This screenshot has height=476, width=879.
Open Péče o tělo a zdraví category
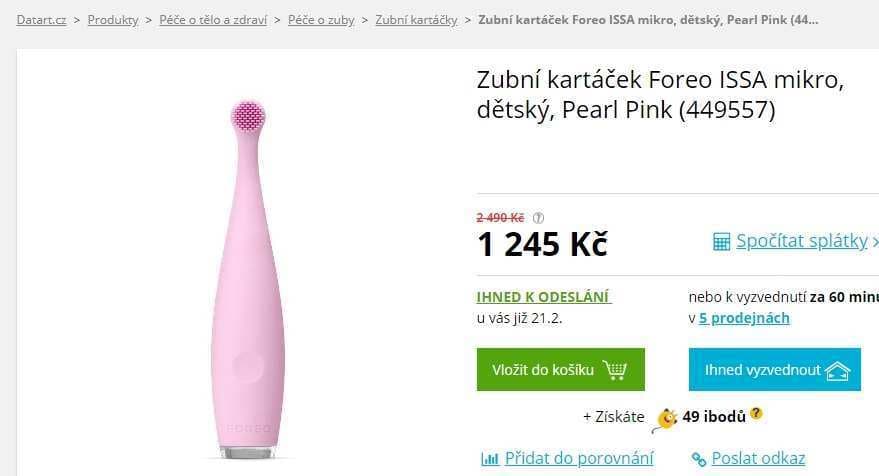[213, 20]
